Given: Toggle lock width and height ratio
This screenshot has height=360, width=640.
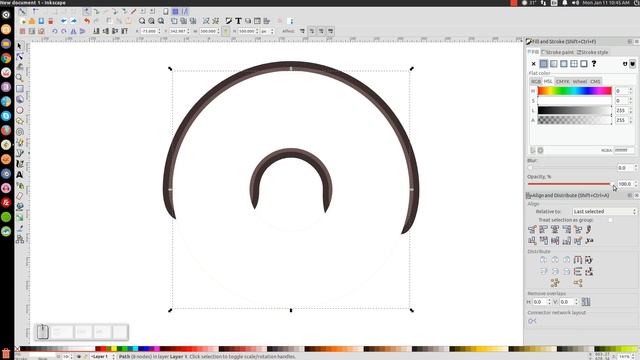Looking at the screenshot, I should point(225,31).
